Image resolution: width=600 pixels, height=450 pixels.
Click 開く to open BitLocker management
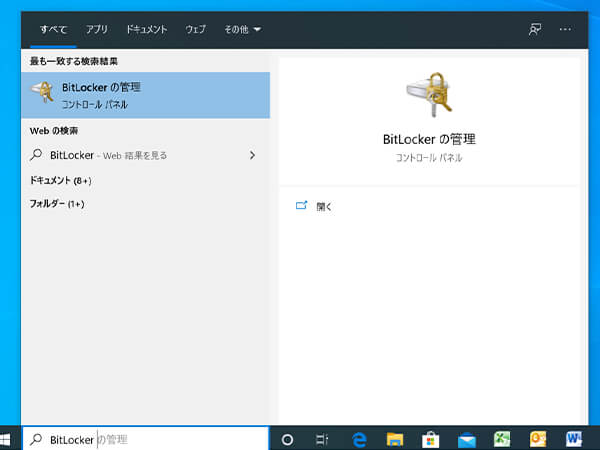[324, 207]
